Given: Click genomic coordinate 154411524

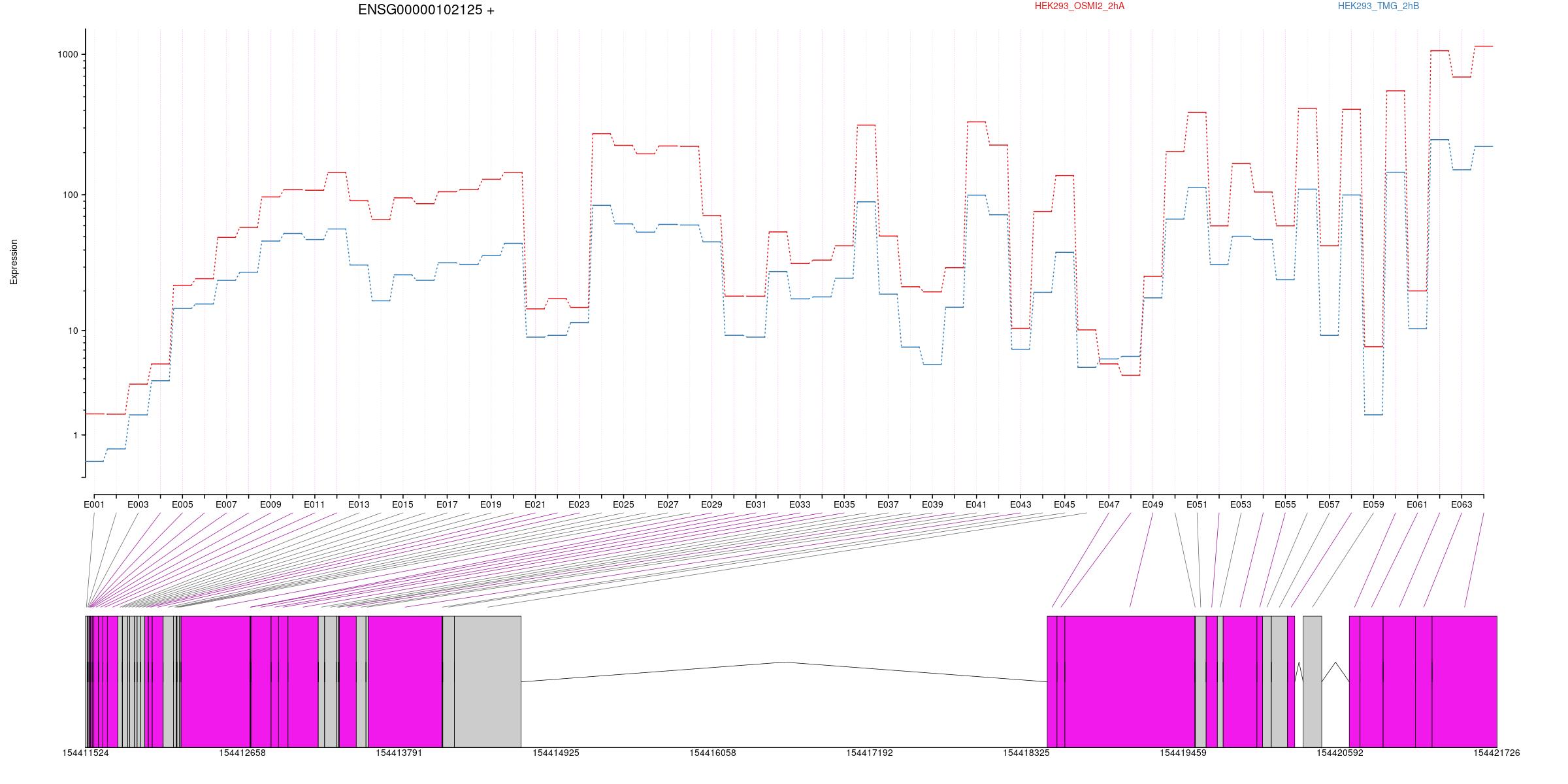Looking at the screenshot, I should point(86,753).
